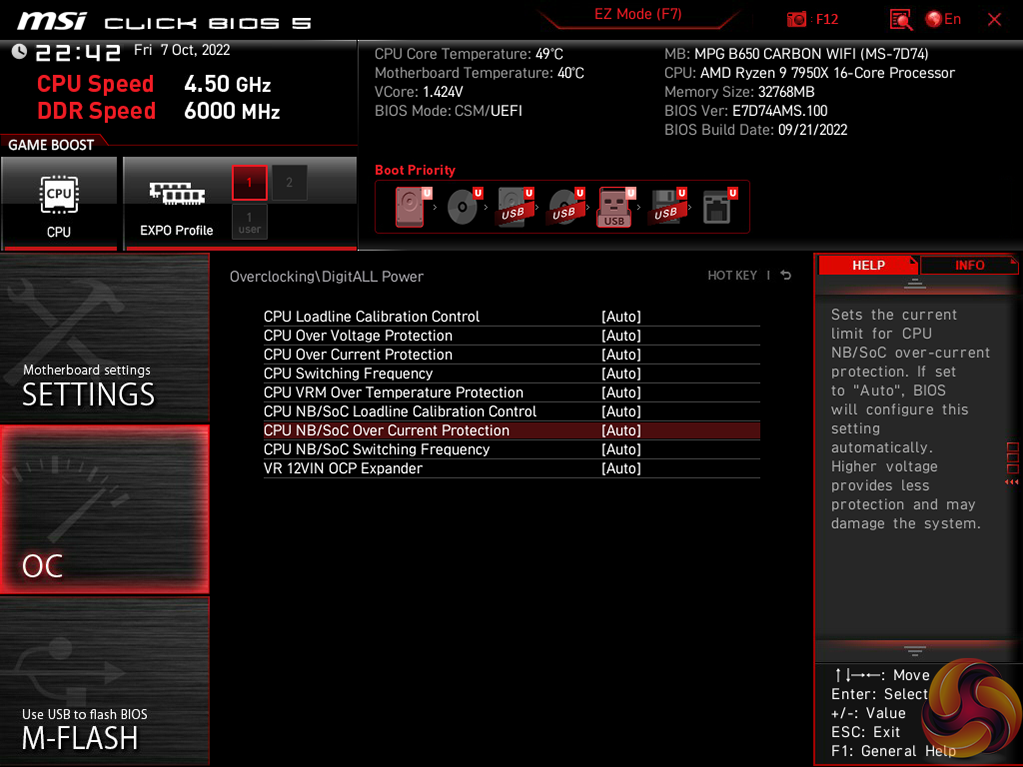This screenshot has height=767, width=1023.
Task: Select VR 12VIN OCP Expander setting
Action: 343,468
